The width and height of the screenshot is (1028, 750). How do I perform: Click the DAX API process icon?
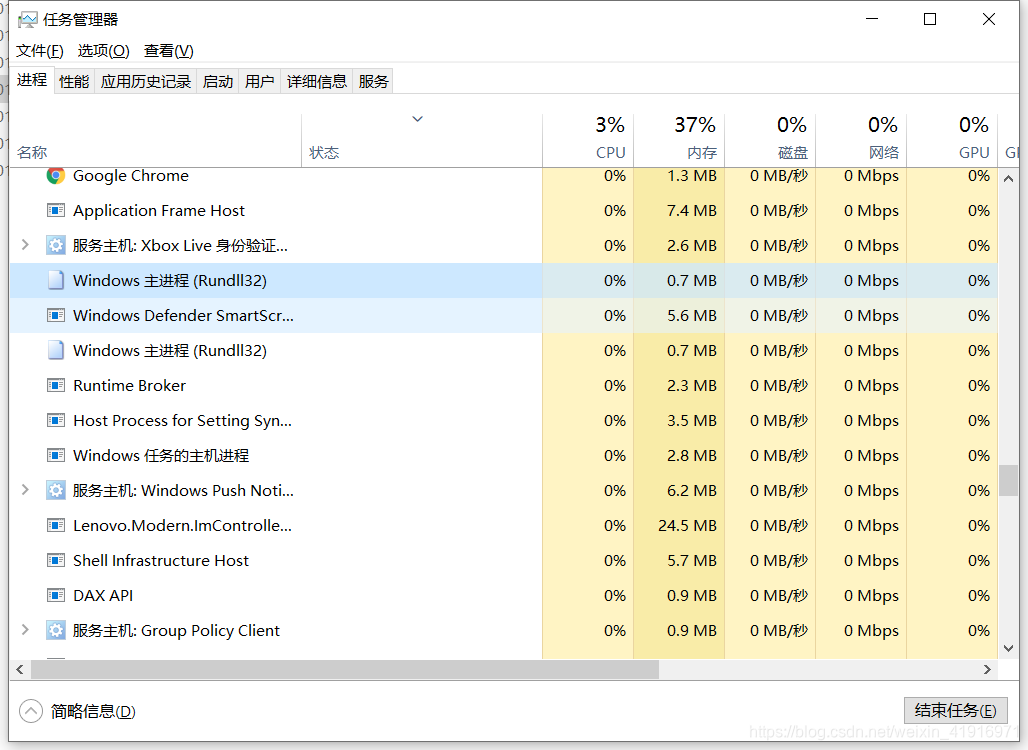coord(56,595)
